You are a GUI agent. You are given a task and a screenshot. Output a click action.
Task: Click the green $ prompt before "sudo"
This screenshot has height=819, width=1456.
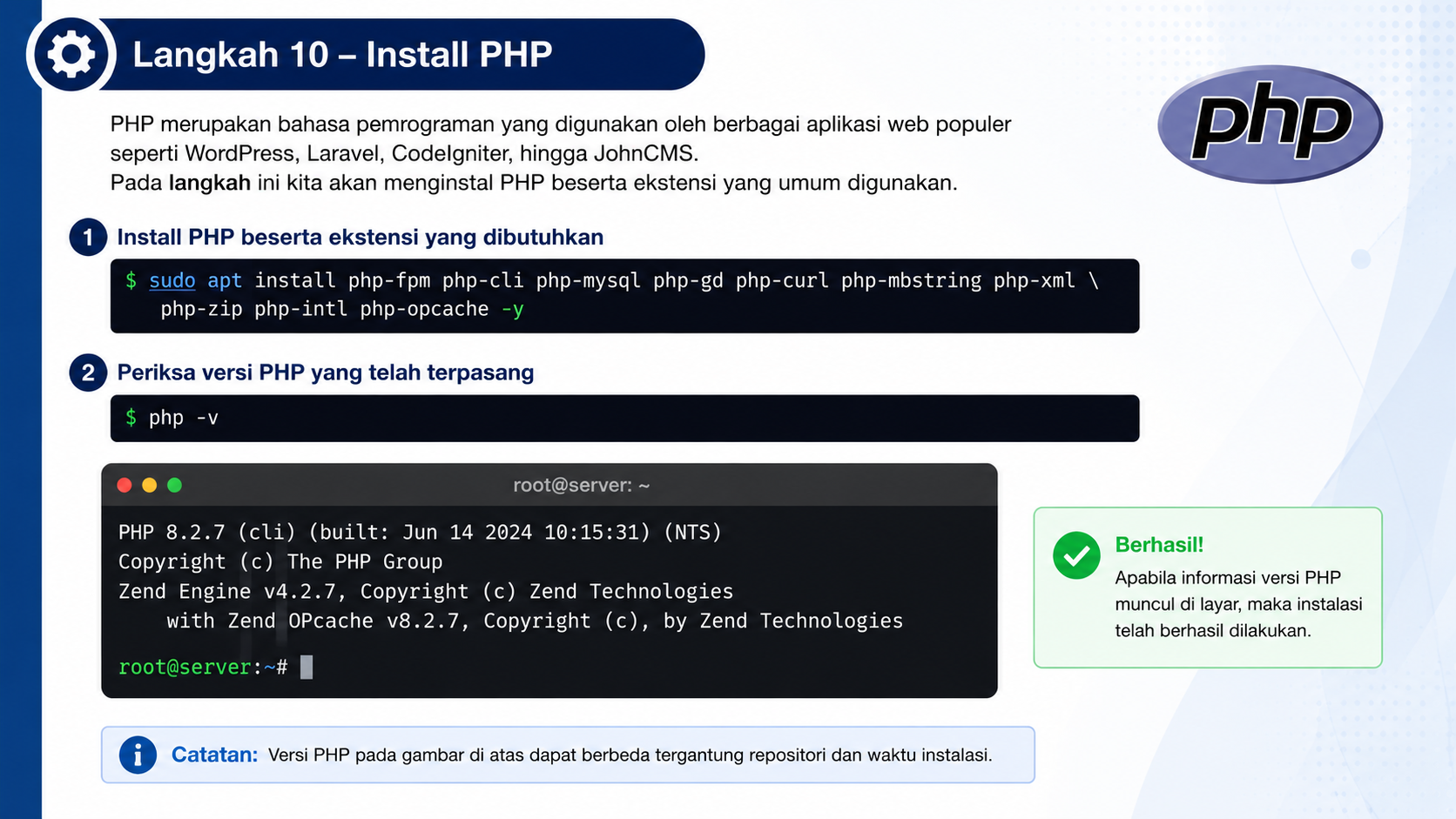[131, 280]
